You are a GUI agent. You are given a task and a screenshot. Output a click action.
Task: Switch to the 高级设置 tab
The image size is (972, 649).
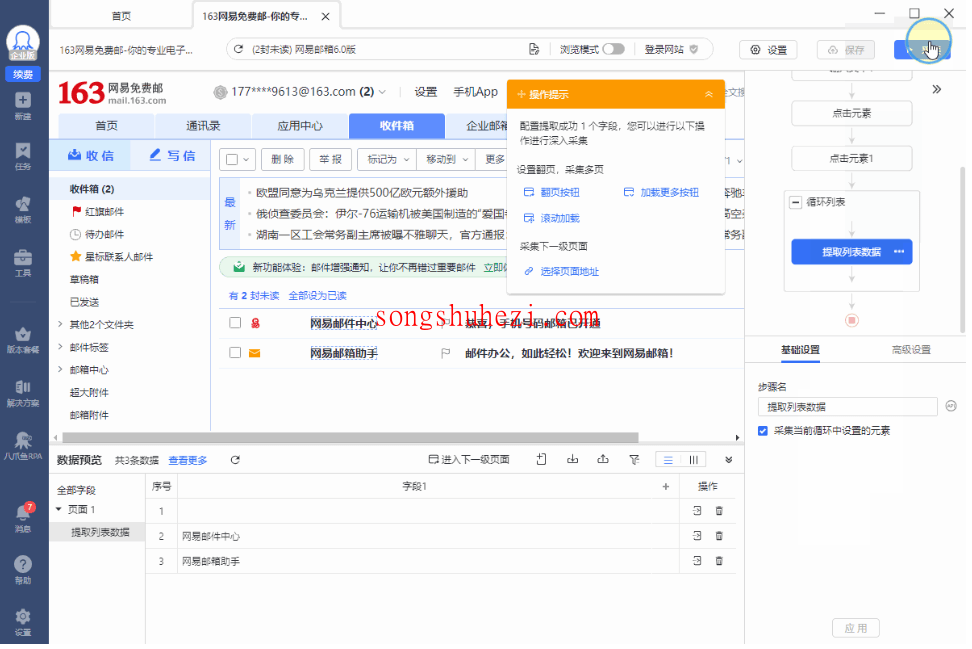911,350
